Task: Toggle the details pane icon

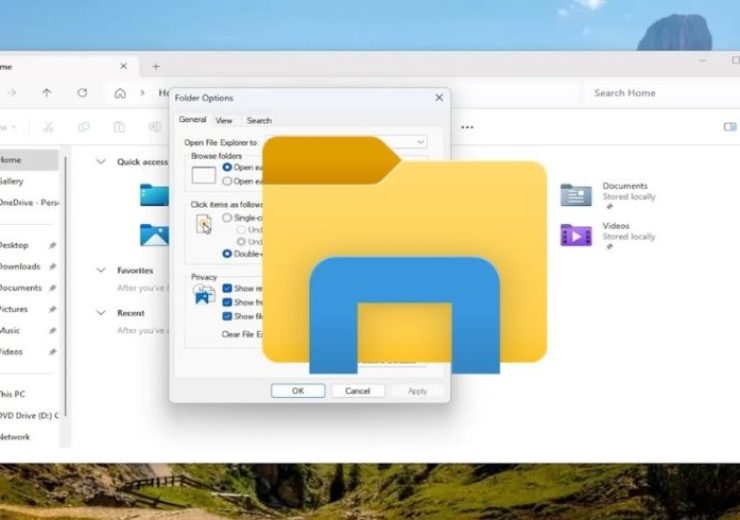Action: 730,126
